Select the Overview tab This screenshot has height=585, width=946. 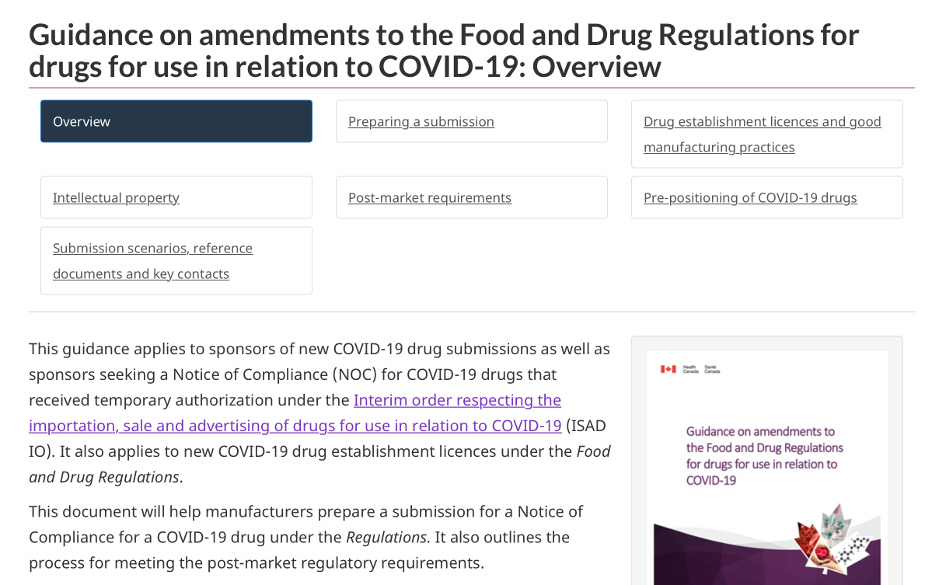click(x=176, y=121)
